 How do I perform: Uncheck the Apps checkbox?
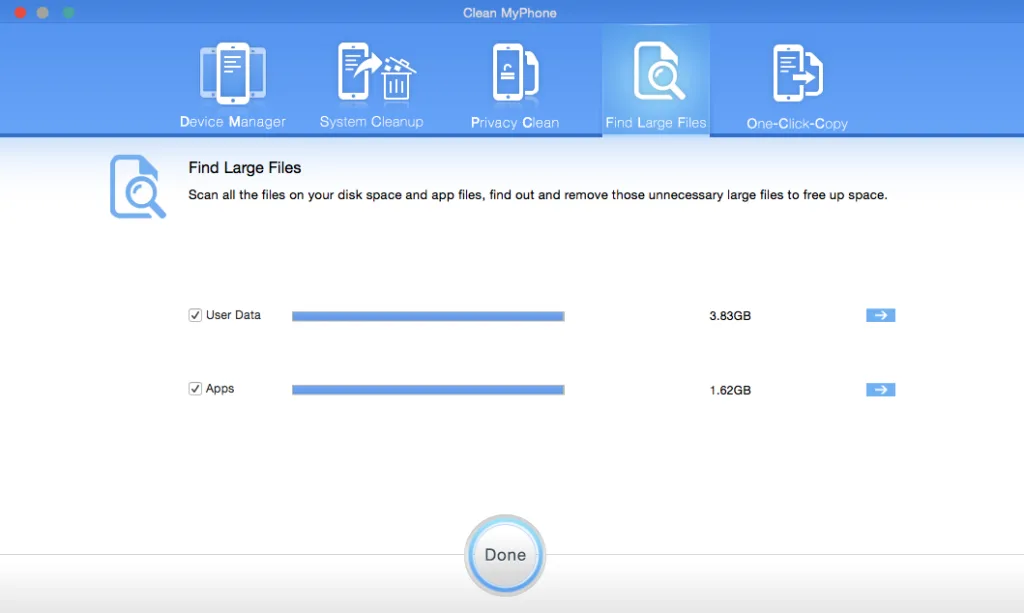(195, 389)
